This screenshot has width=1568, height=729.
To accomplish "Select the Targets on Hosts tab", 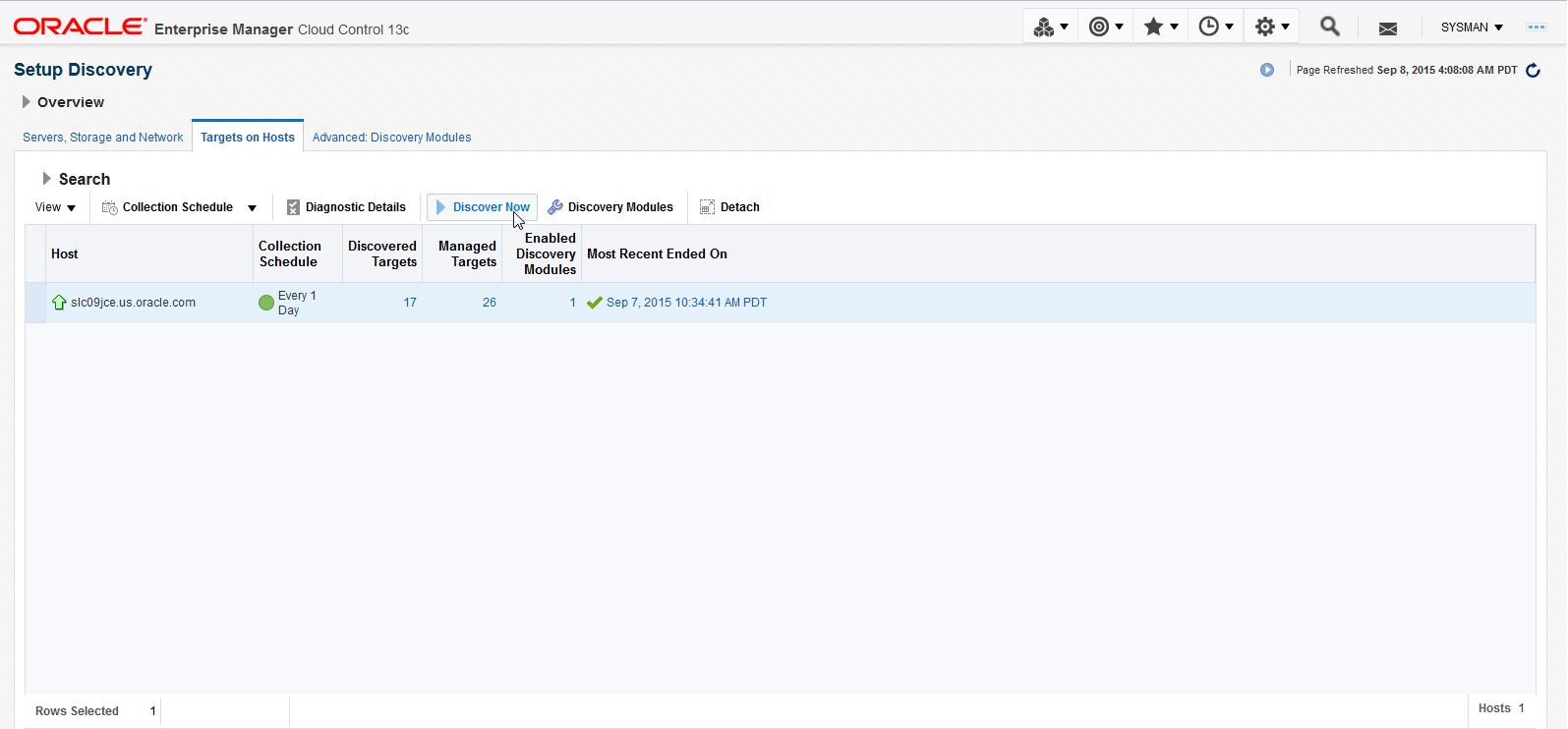I will point(248,138).
